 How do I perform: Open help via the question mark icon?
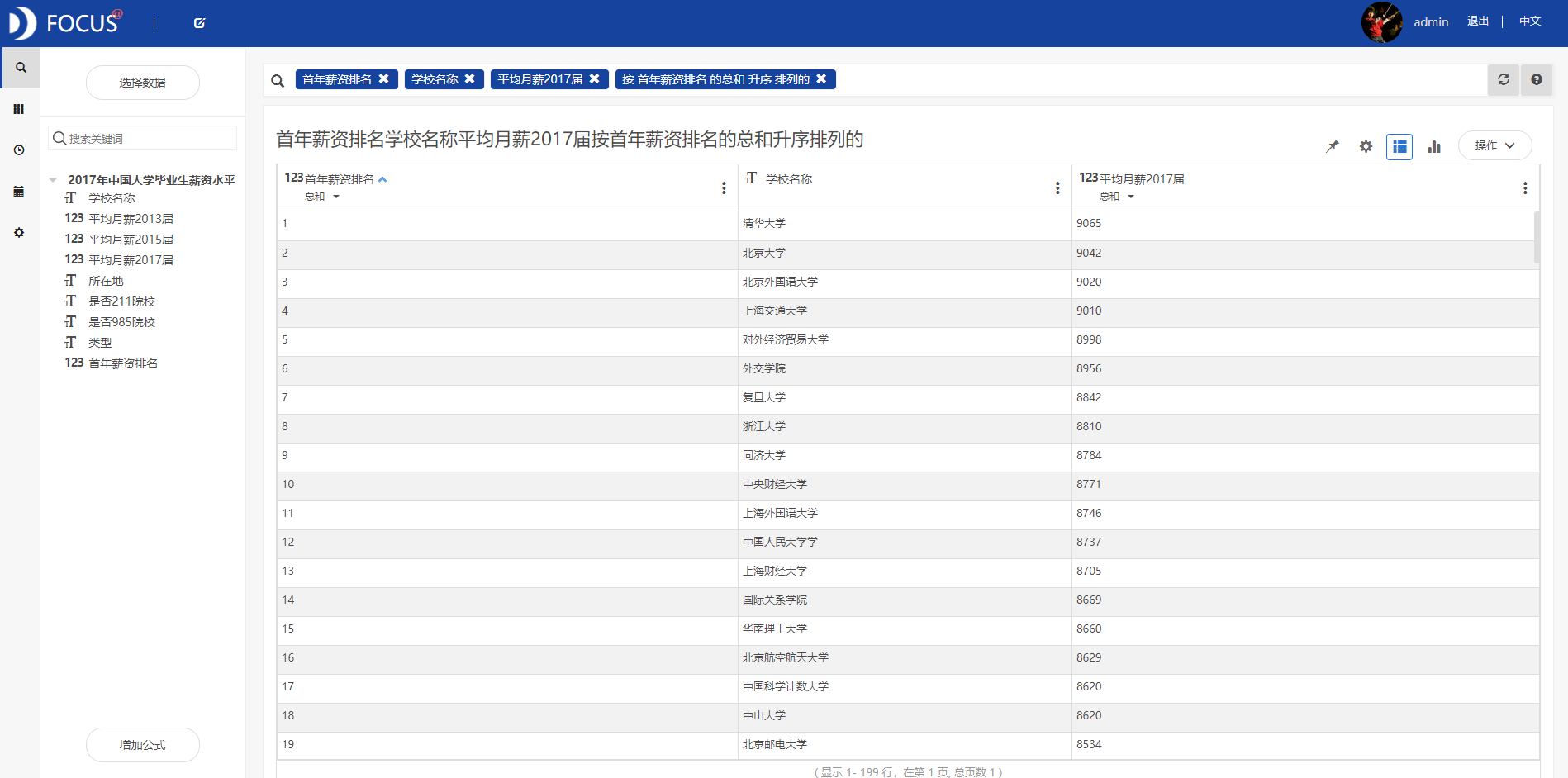tap(1536, 79)
